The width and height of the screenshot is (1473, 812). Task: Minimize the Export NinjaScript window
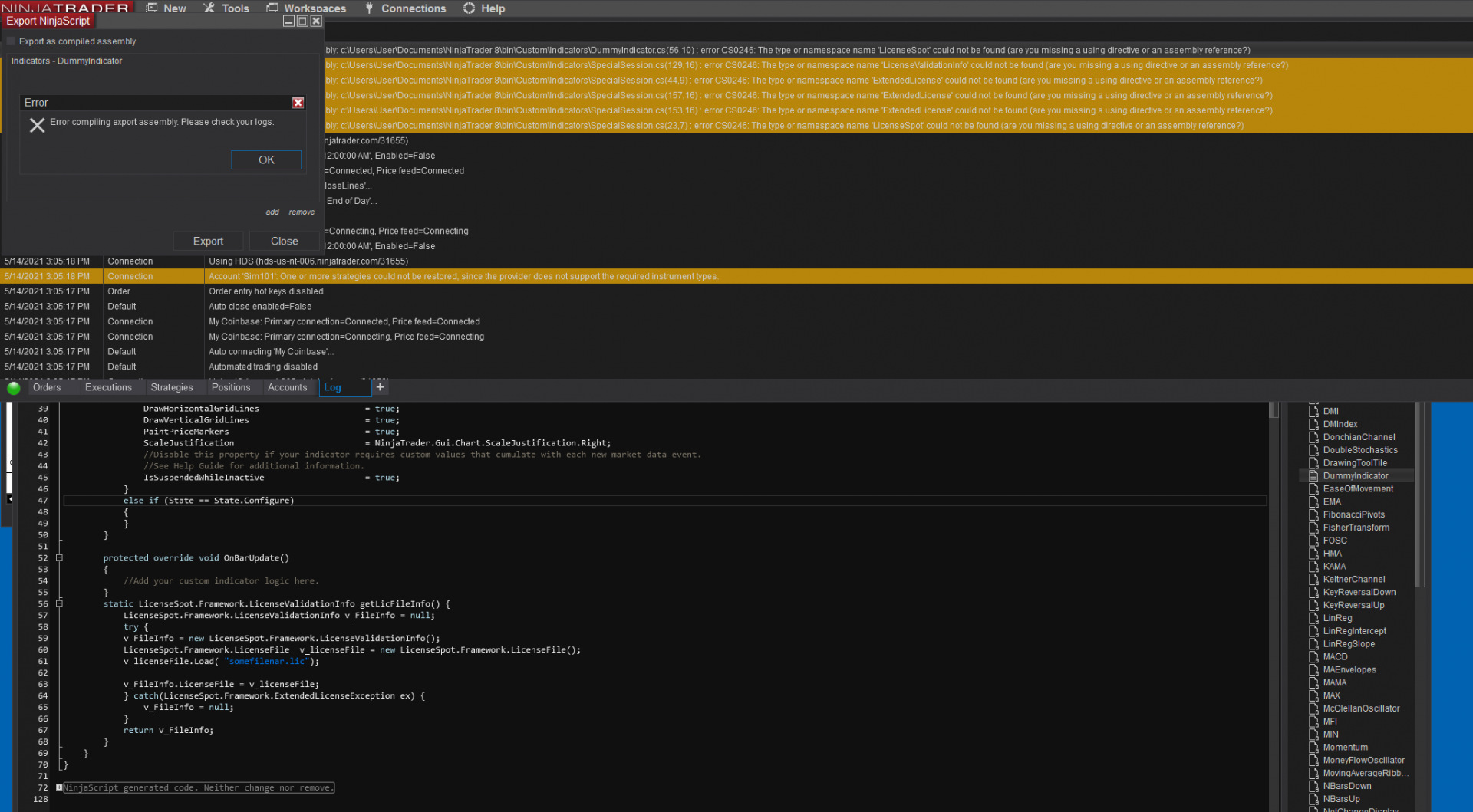288,21
